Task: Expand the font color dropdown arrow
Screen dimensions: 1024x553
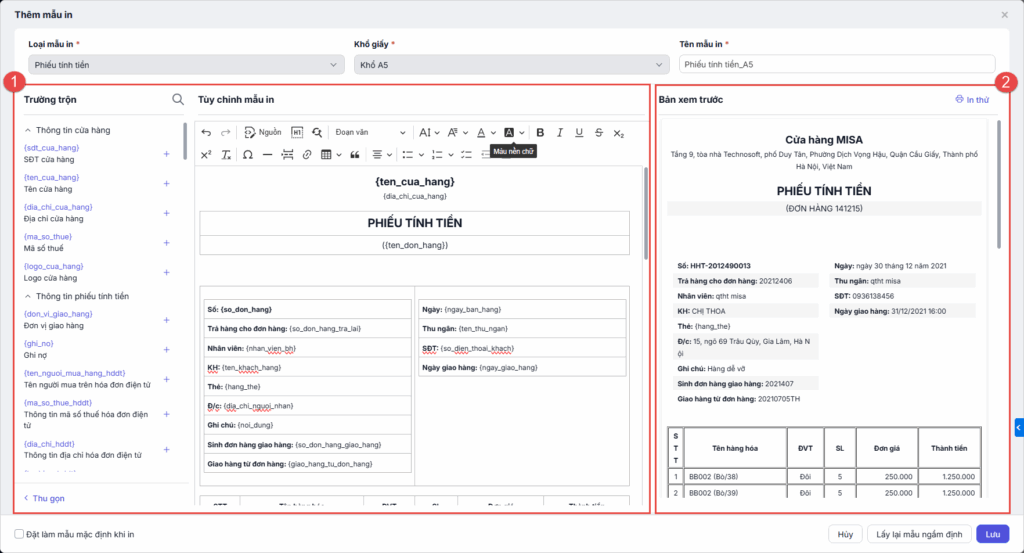Action: point(493,133)
